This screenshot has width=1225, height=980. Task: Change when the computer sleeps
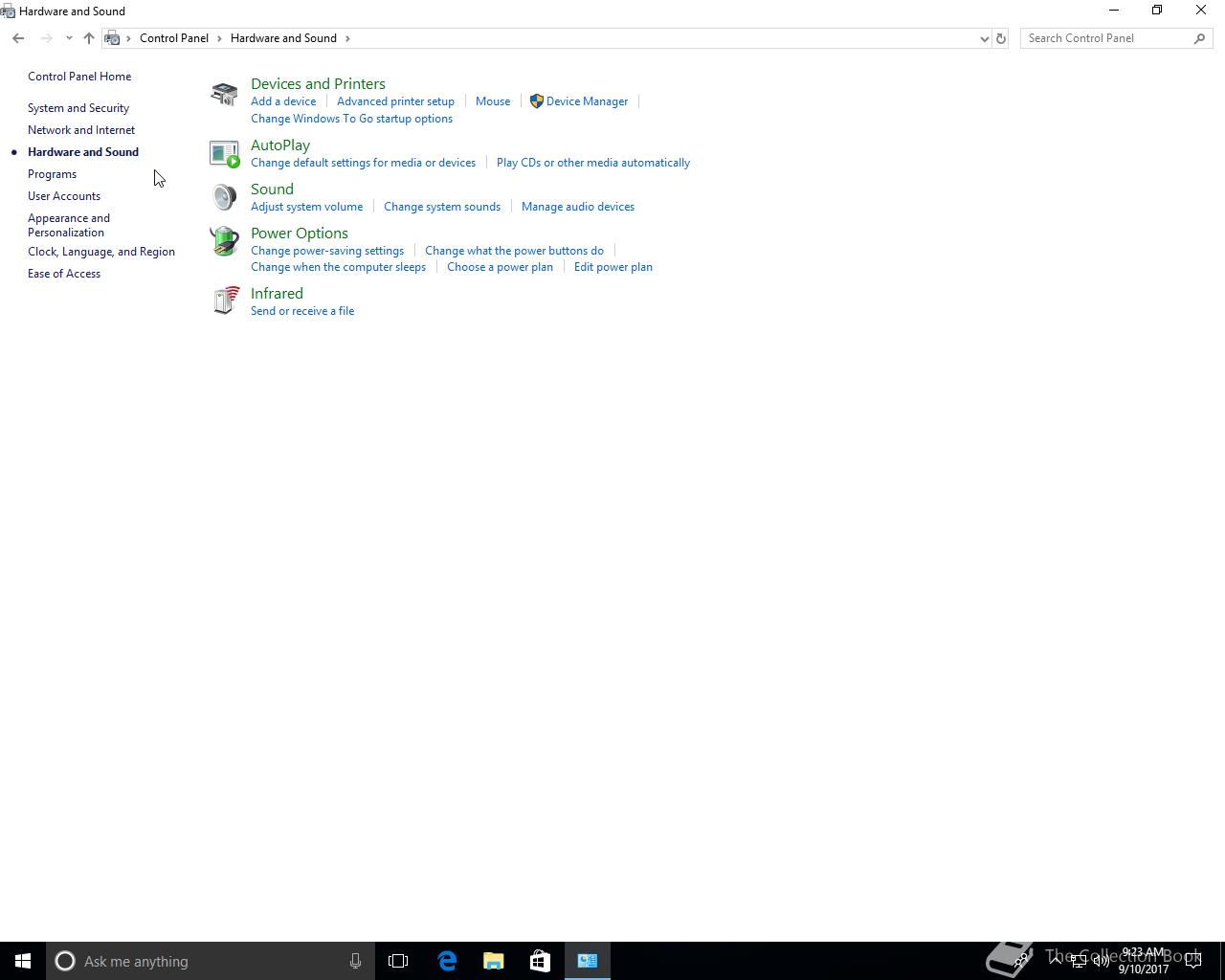[338, 267]
